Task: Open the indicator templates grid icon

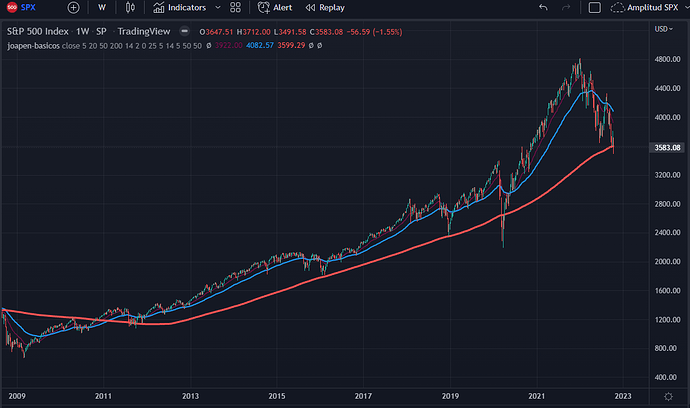Action: click(237, 7)
